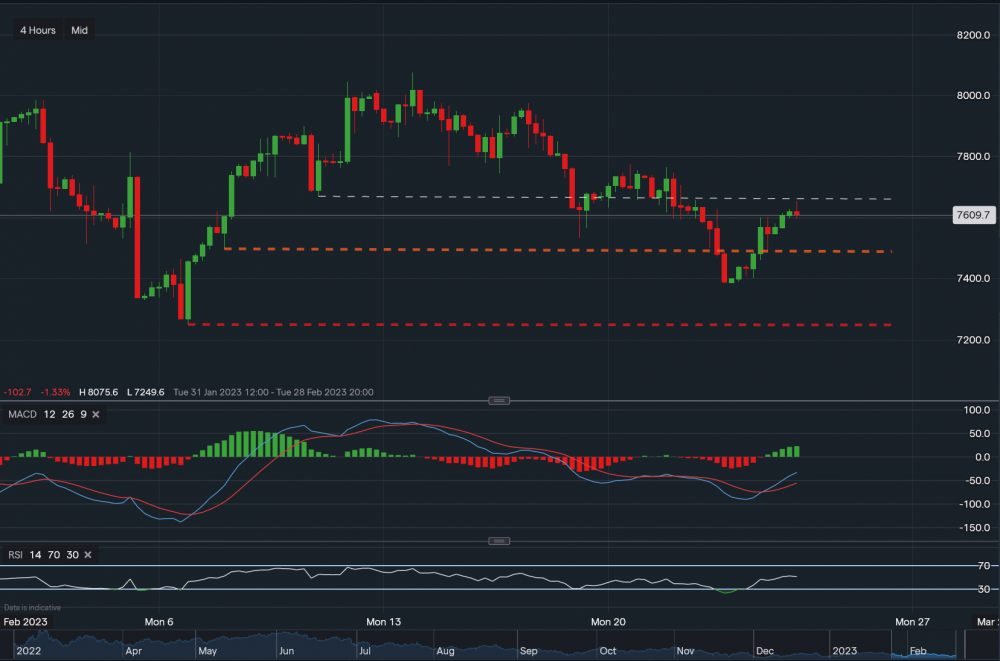
Task: Click the MACD indicator label
Action: click(x=21, y=414)
